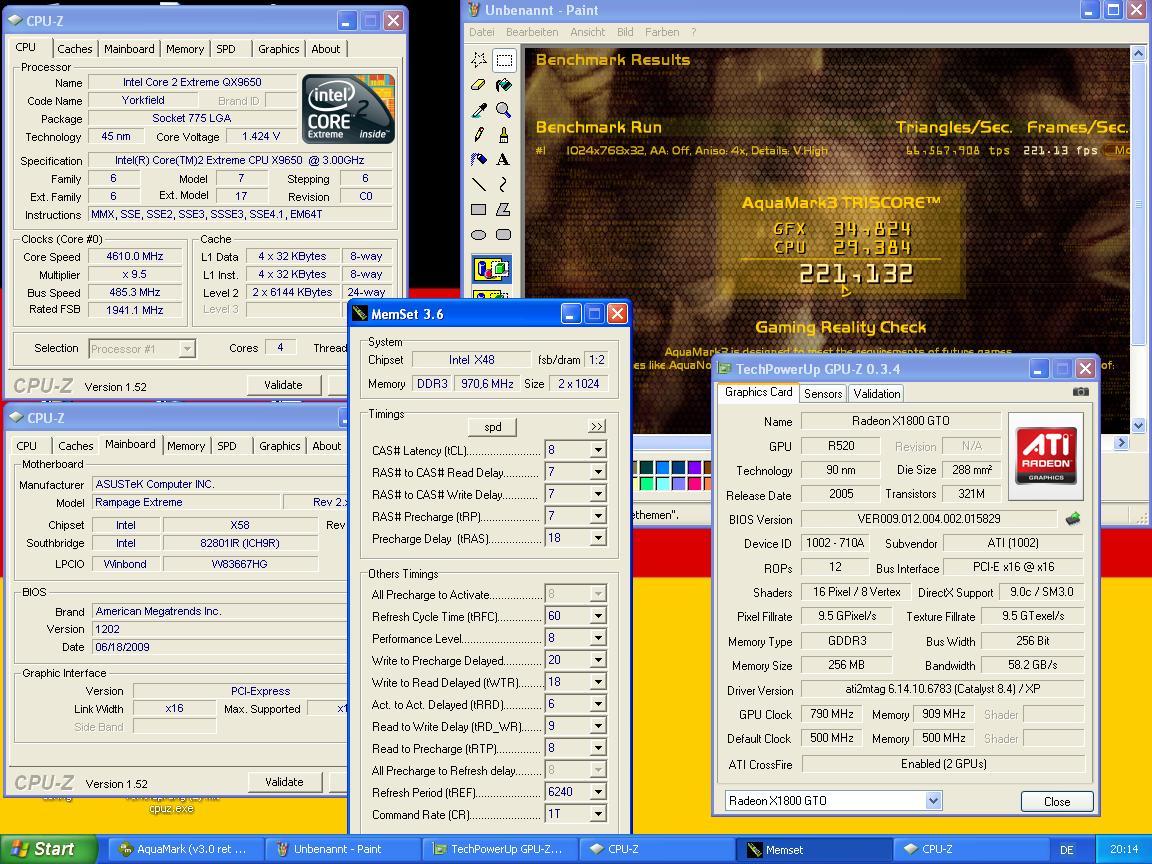The image size is (1152, 864).
Task: Click the BIOS save chip icon in GPU-Z
Action: [1073, 519]
